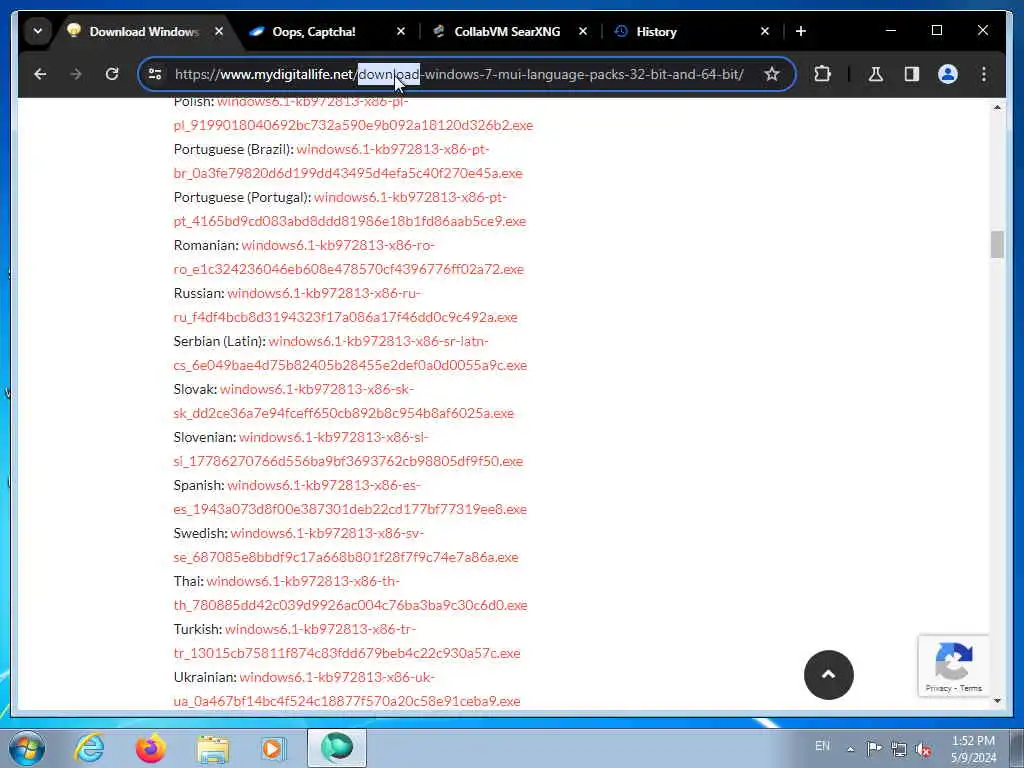Click the muted volume tray icon

coord(923,749)
